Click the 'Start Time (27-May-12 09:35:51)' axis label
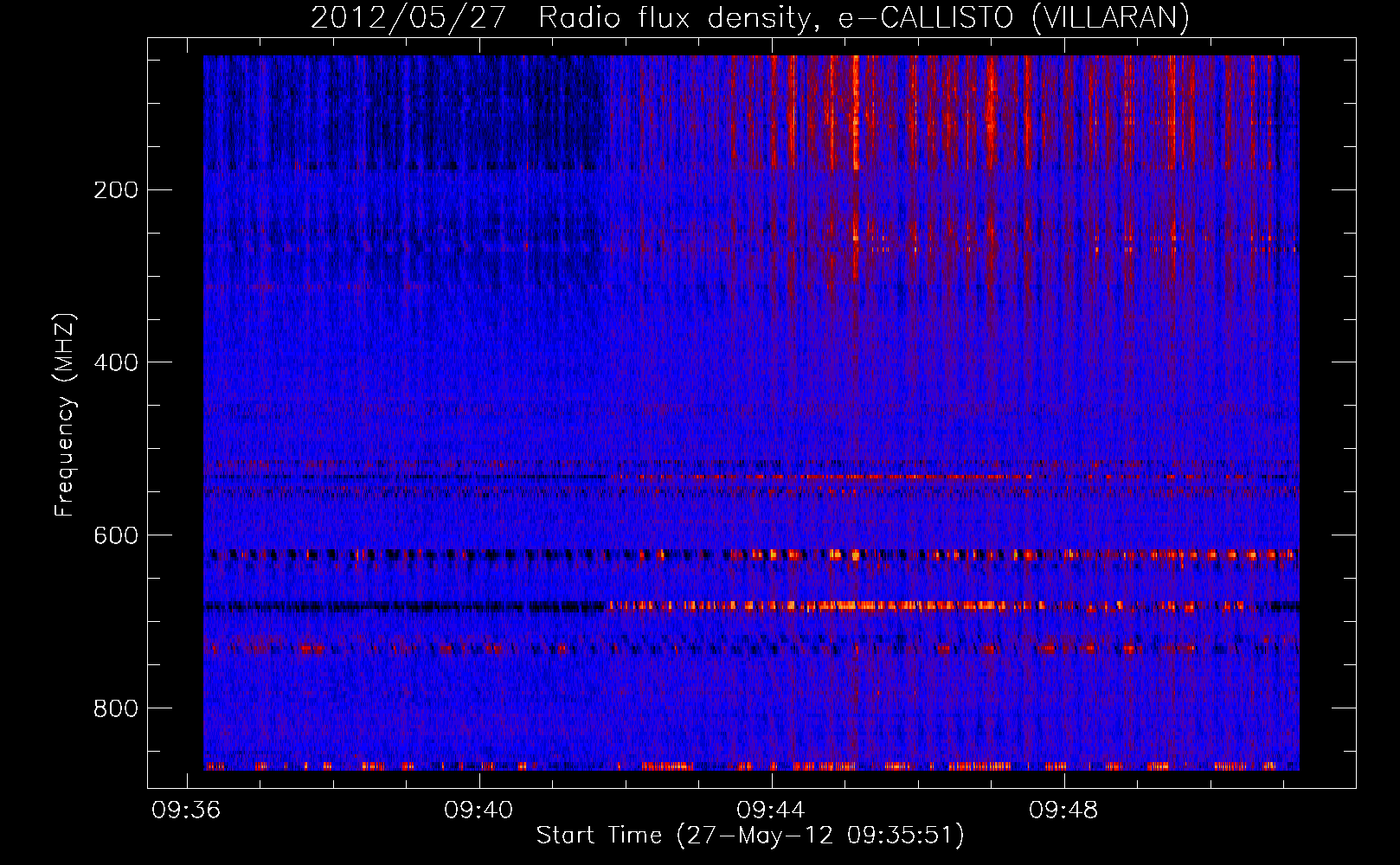 [750, 836]
